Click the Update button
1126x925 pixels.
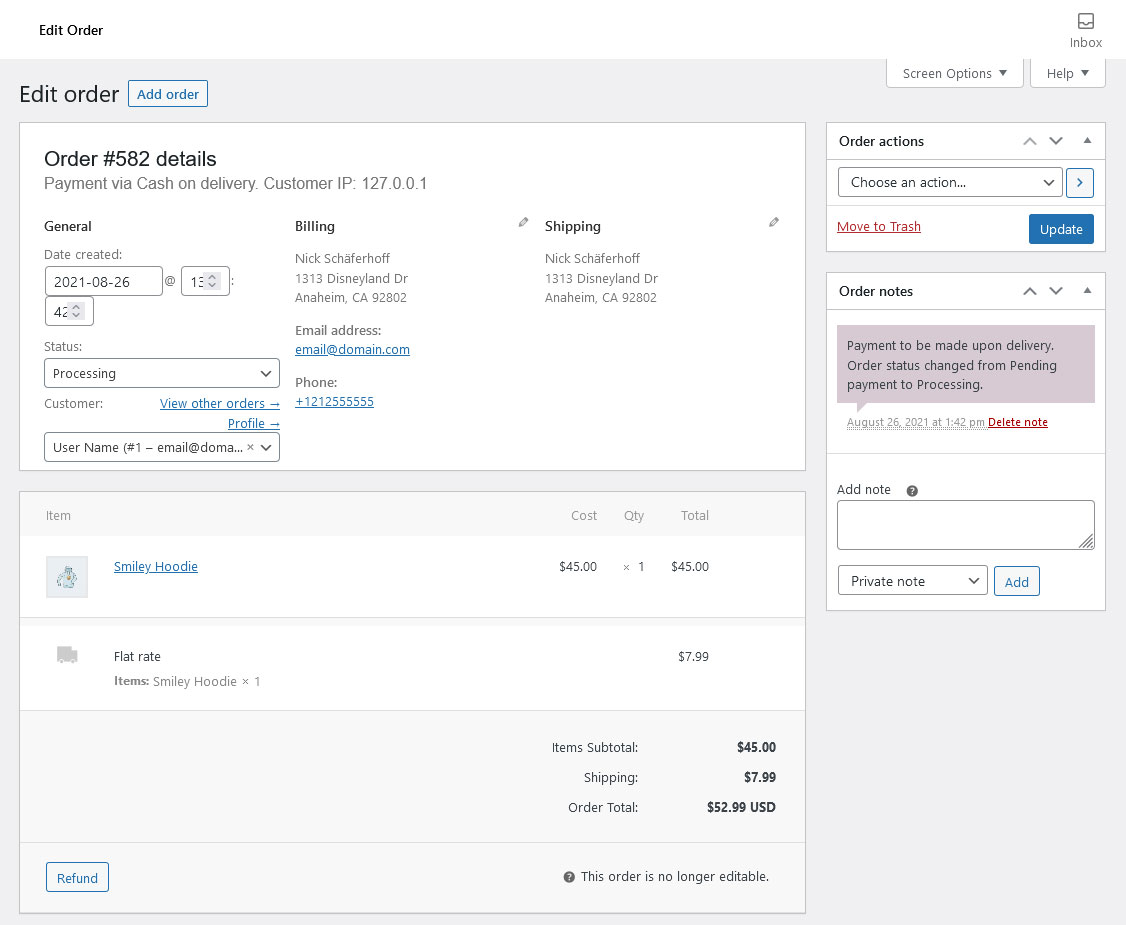pos(1061,229)
